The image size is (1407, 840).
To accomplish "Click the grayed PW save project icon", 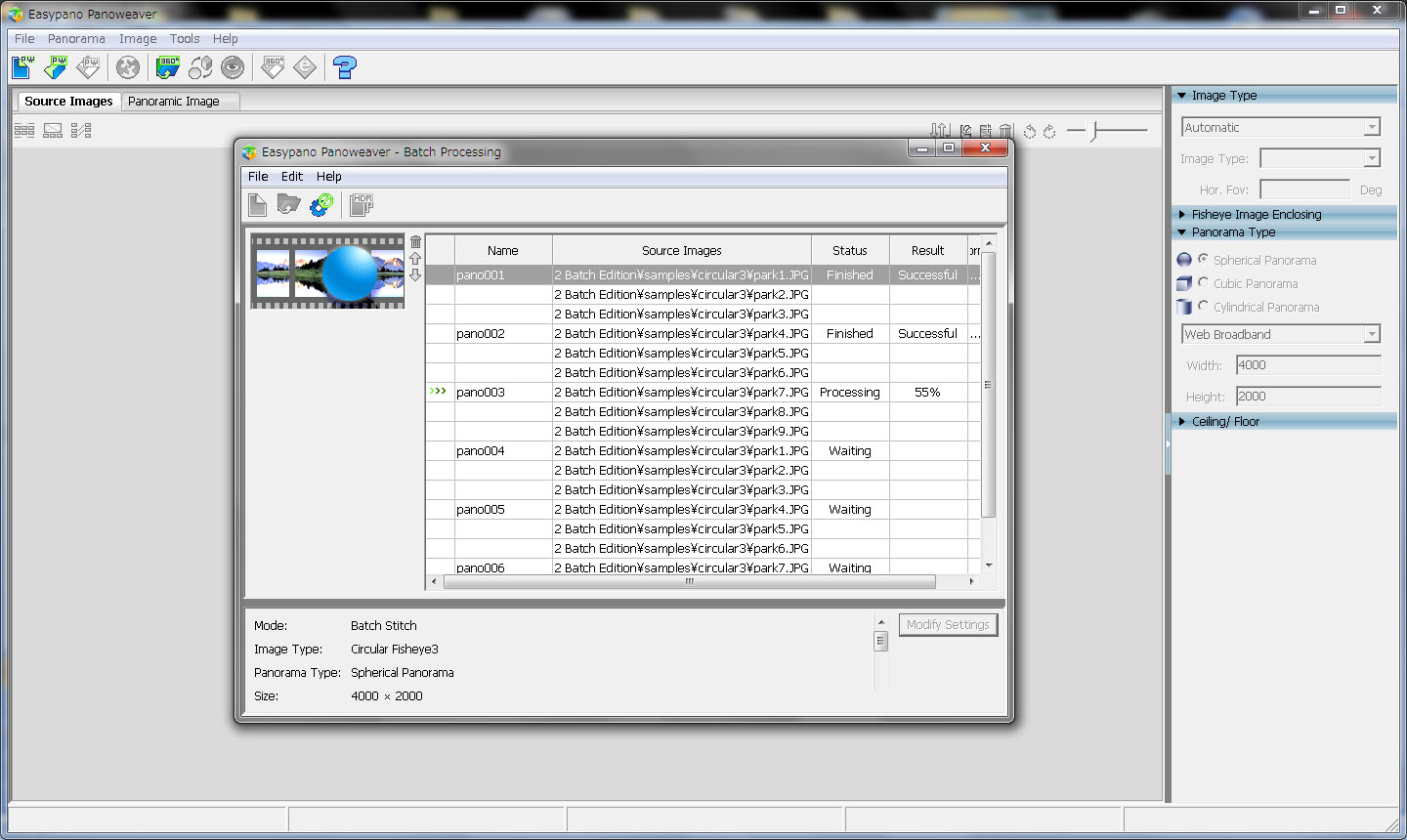I will pyautogui.click(x=88, y=67).
